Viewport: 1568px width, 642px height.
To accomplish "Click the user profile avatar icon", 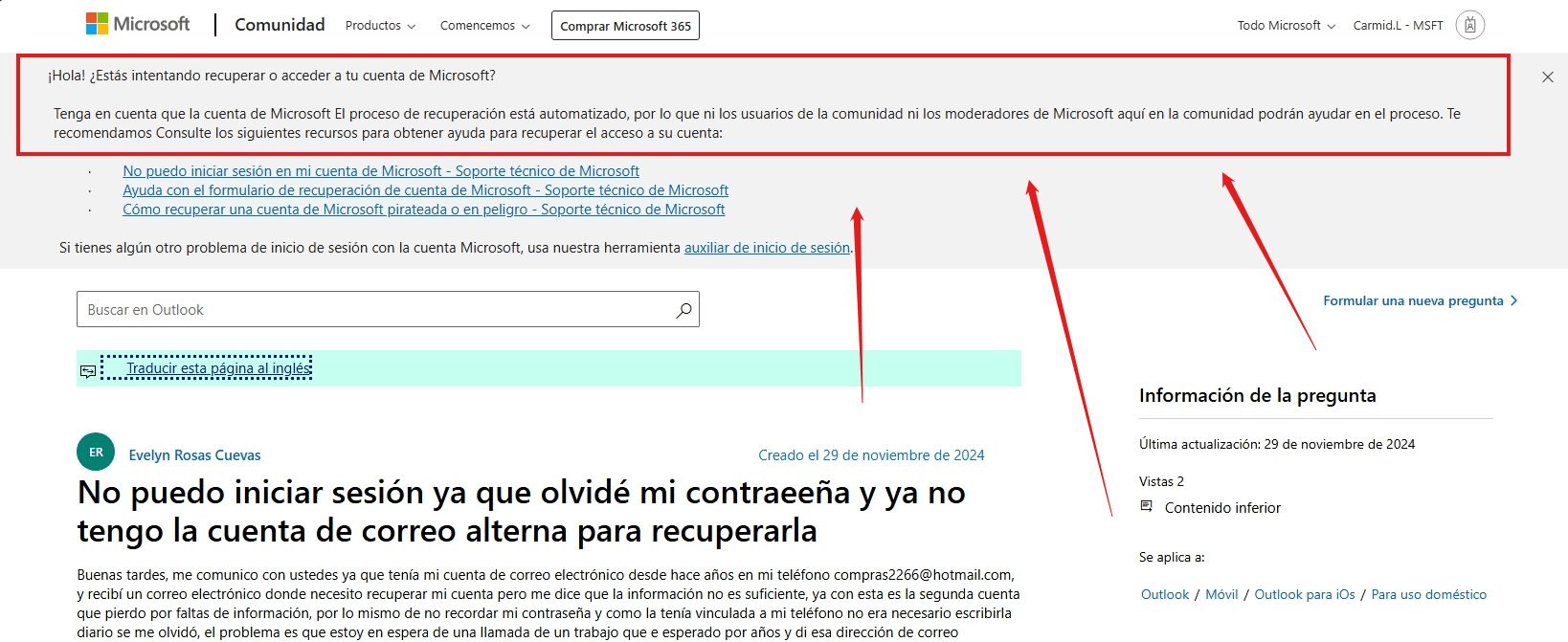I will [1470, 25].
